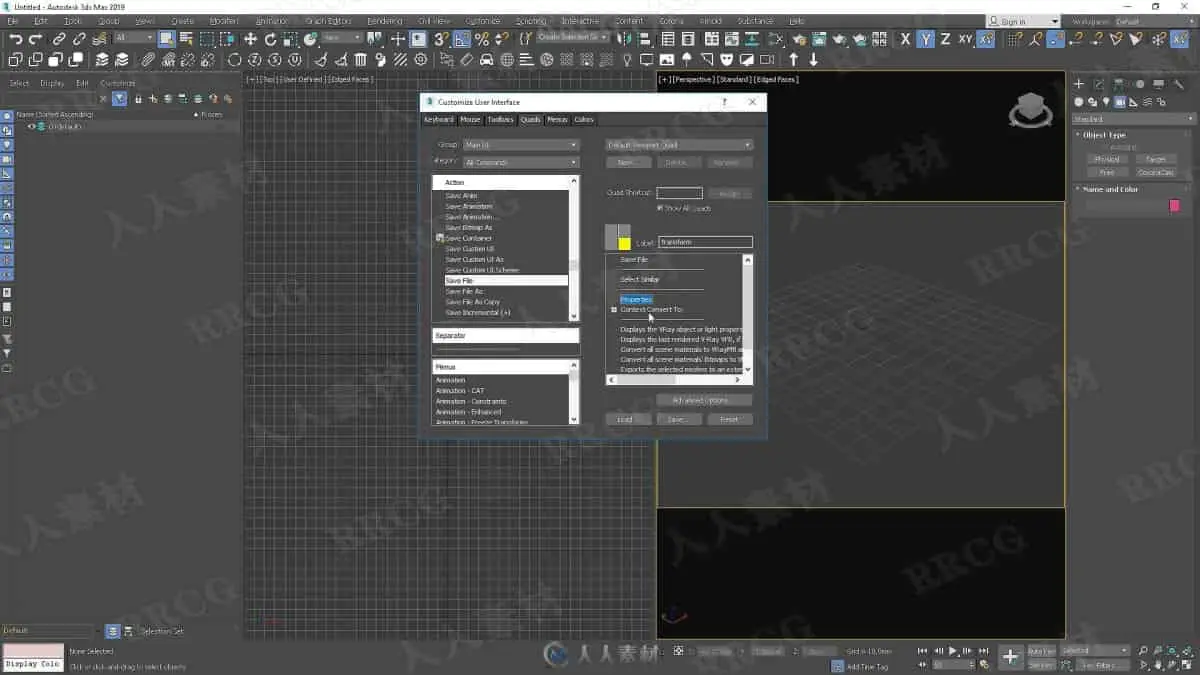Click the pink object color swatch

pos(1174,205)
